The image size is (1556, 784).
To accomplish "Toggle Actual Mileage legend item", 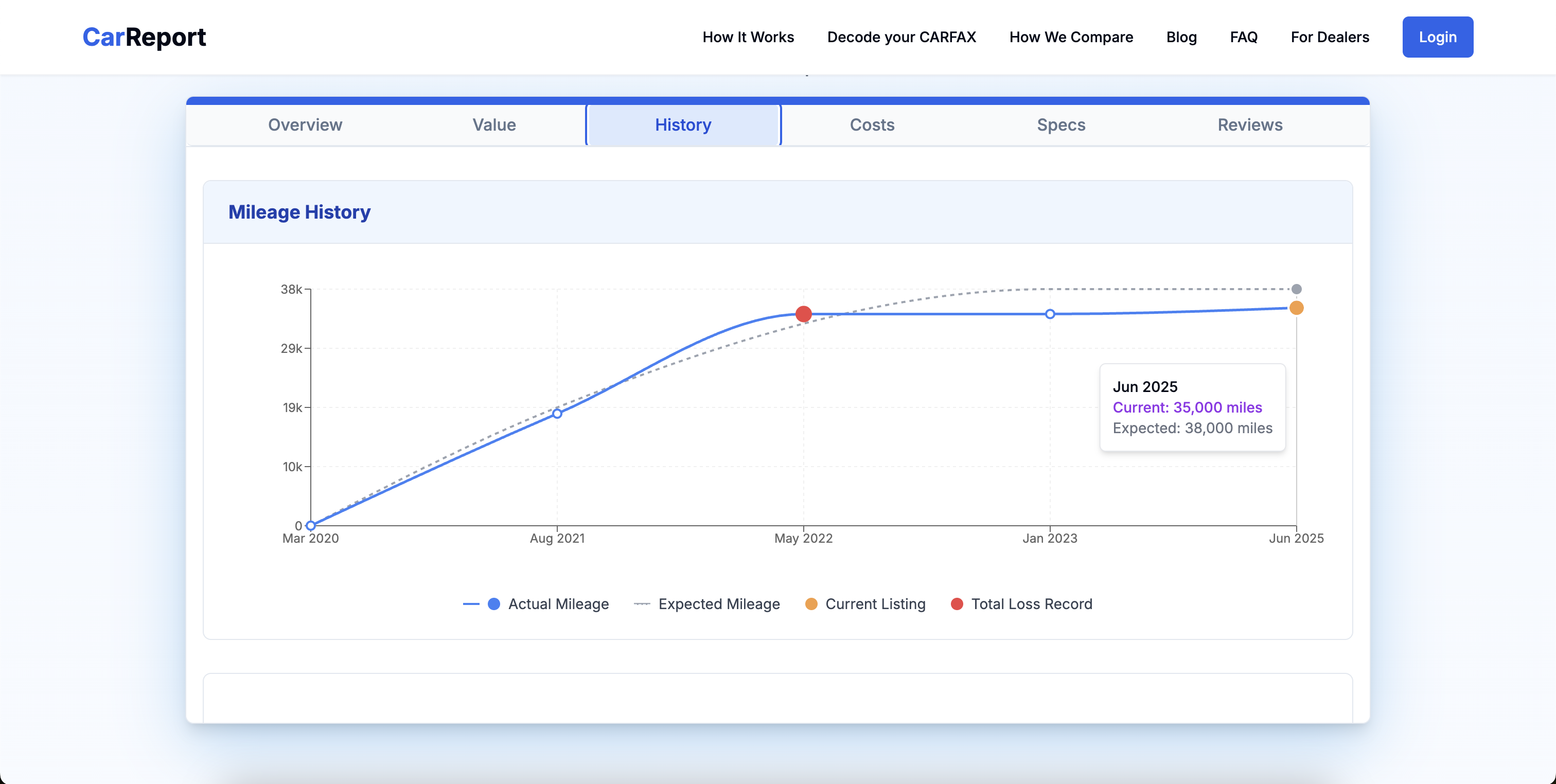I will [x=535, y=604].
